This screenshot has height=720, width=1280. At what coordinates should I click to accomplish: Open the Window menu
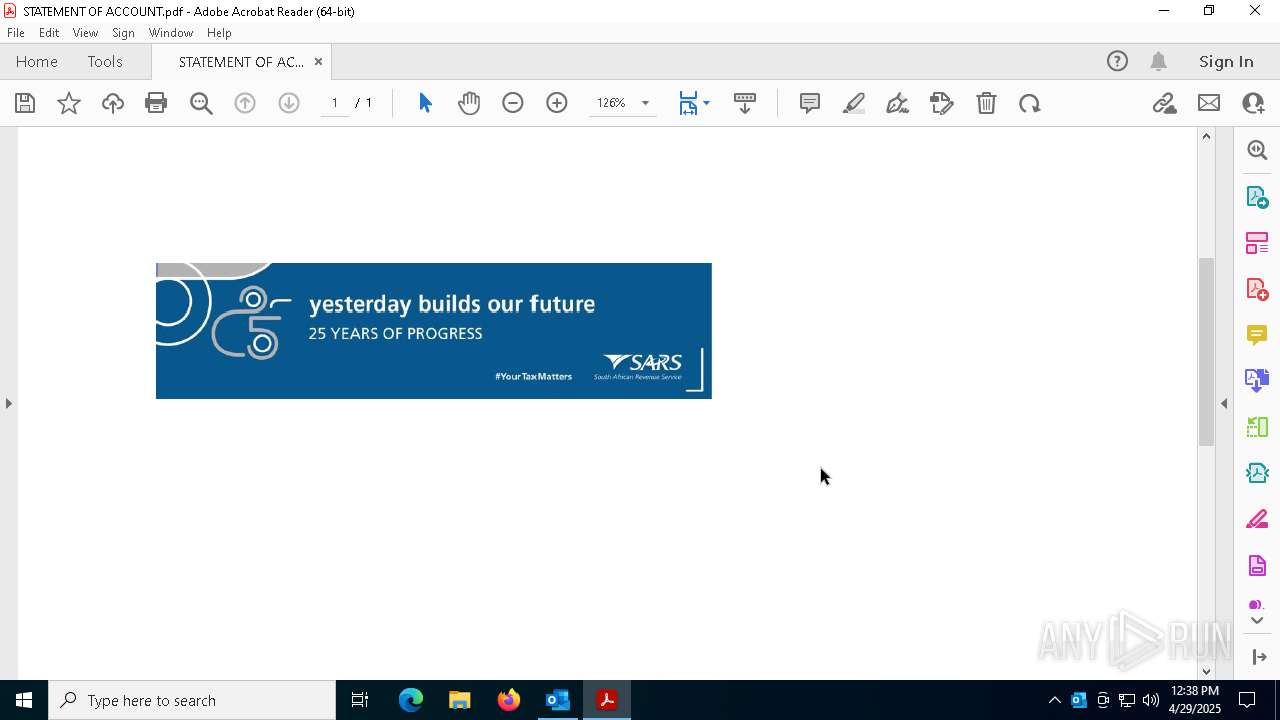(171, 33)
